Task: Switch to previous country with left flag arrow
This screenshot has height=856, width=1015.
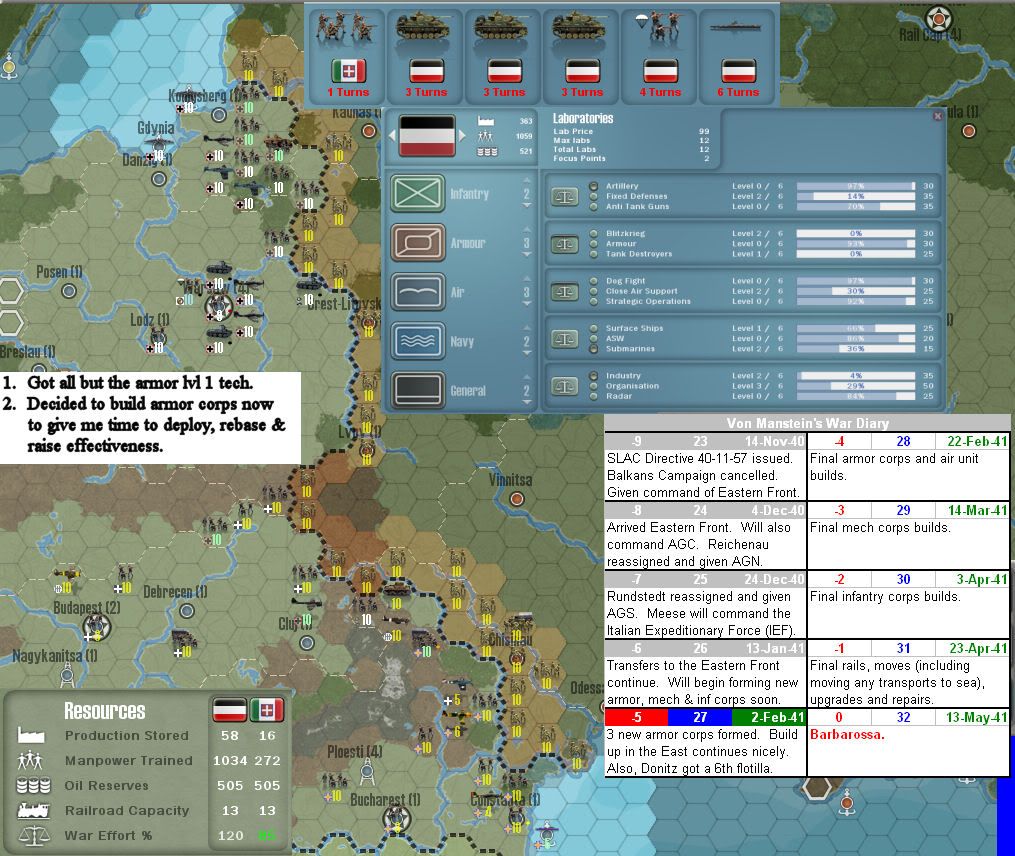Action: click(392, 136)
